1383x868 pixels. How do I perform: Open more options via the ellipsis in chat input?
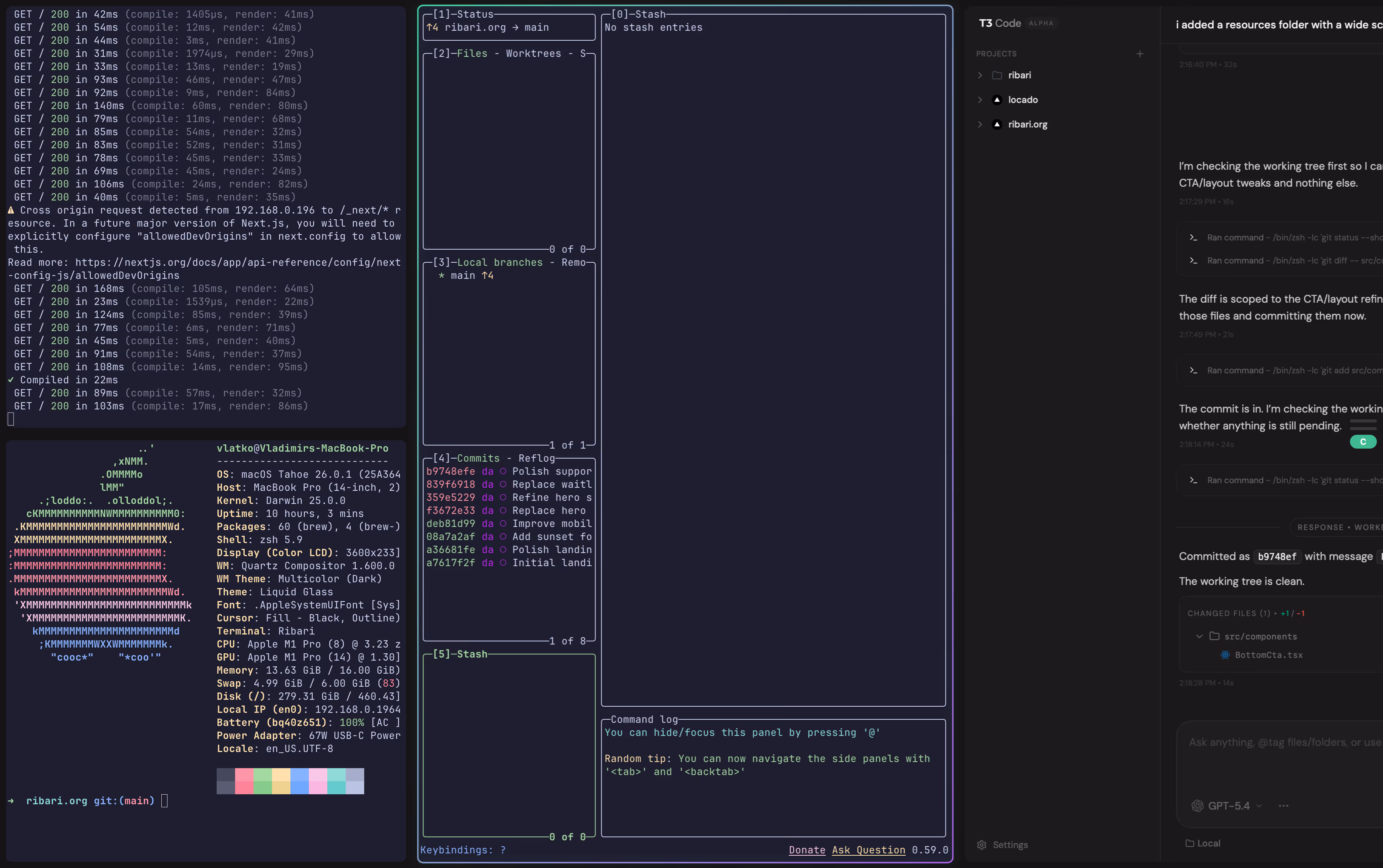point(1283,805)
